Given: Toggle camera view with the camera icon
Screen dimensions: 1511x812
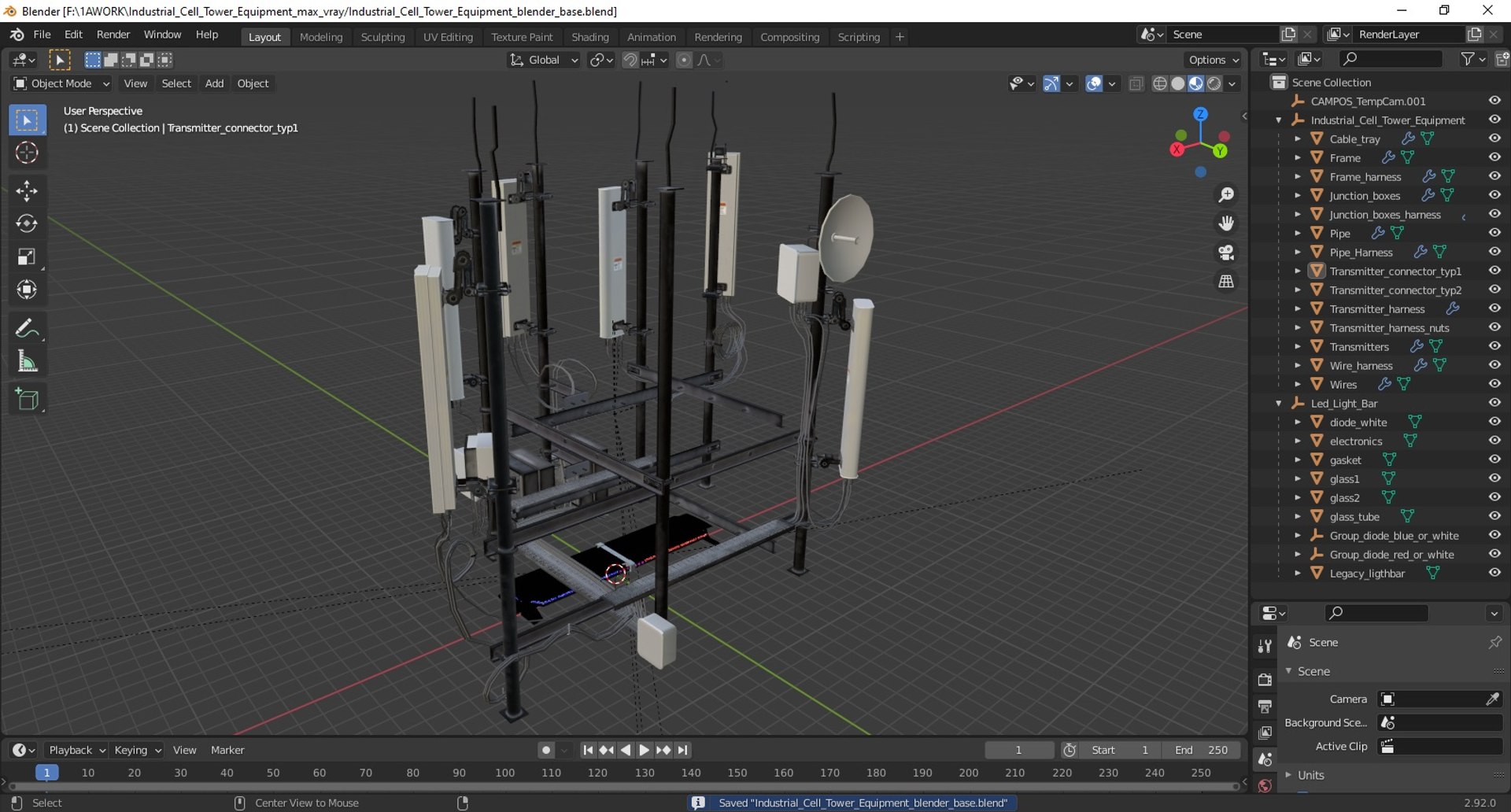Looking at the screenshot, I should point(1226,253).
